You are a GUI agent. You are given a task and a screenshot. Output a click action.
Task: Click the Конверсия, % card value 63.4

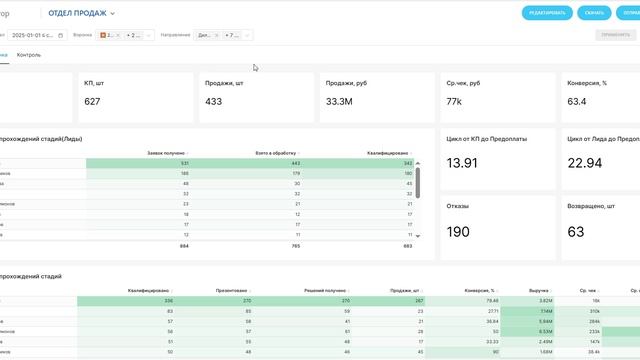point(577,102)
